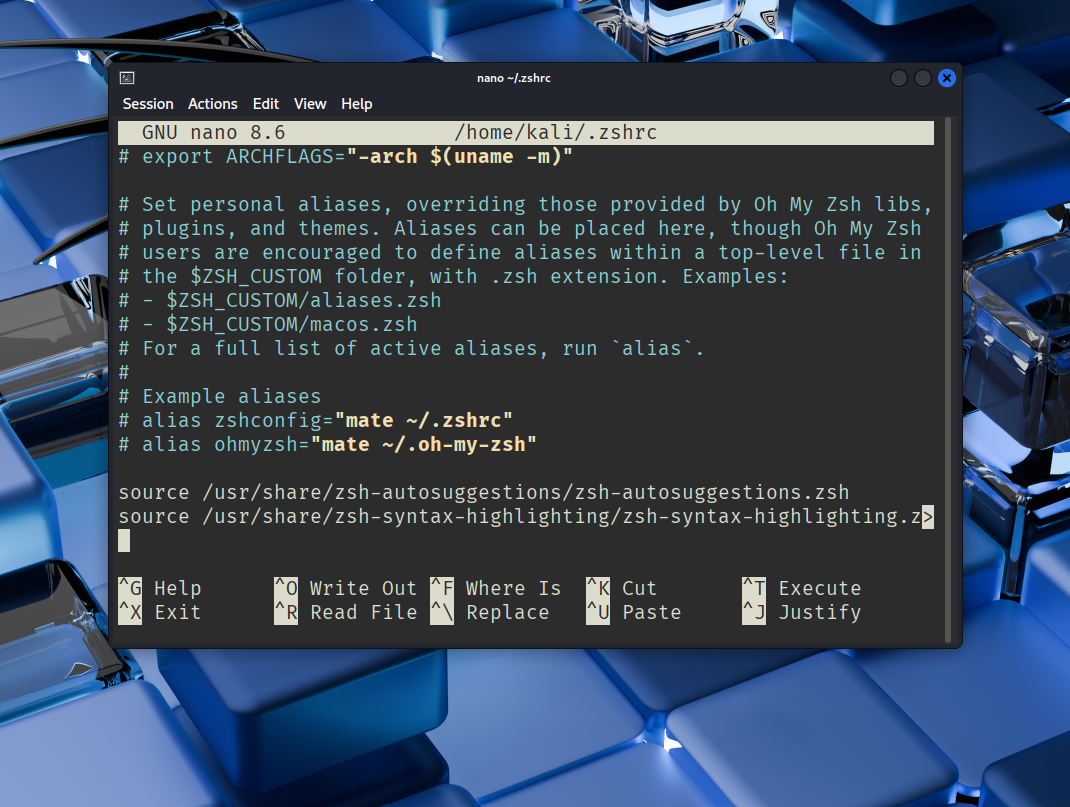Click the alias ohmyzsh line
The image size is (1070, 807).
click(328, 444)
